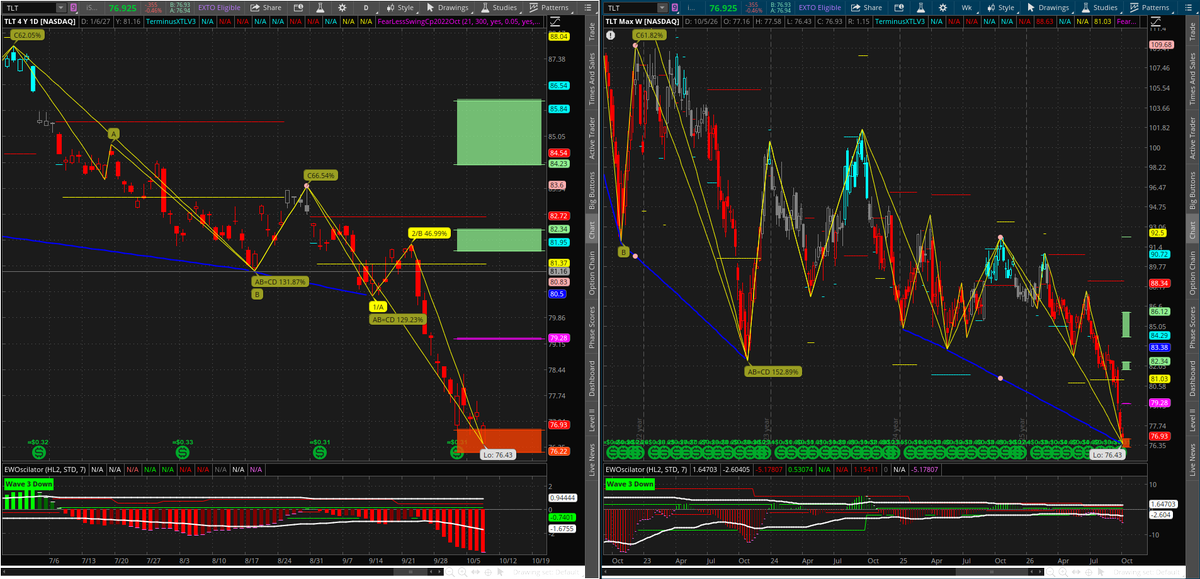Open the Trade side tab on left chart
The height and width of the screenshot is (579, 1200).
tap(591, 30)
